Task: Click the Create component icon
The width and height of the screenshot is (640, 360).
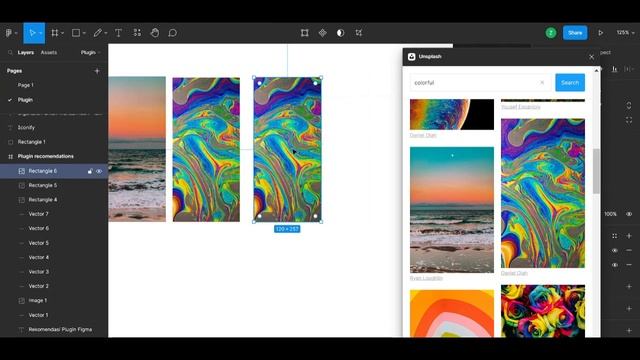Action: (322, 33)
